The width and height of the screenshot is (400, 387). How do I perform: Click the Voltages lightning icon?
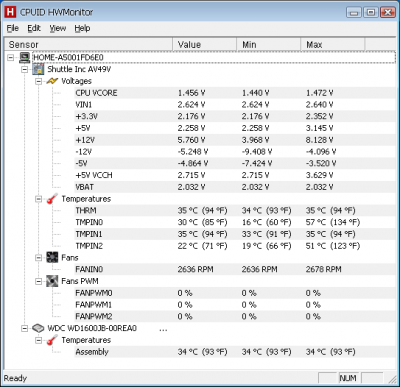pyautogui.click(x=52, y=81)
